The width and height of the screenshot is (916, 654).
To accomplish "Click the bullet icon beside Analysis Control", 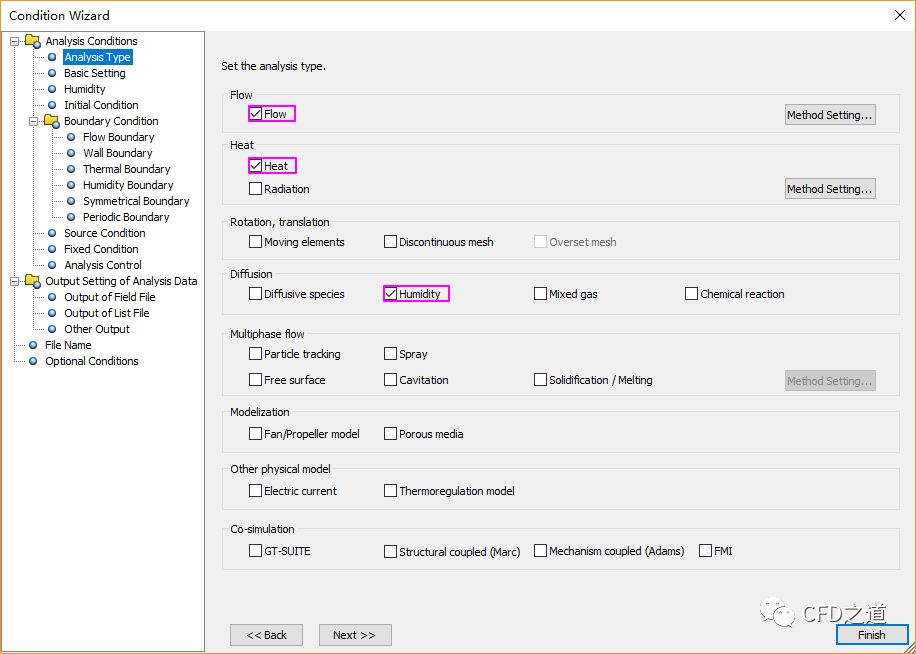I will coord(53,265).
